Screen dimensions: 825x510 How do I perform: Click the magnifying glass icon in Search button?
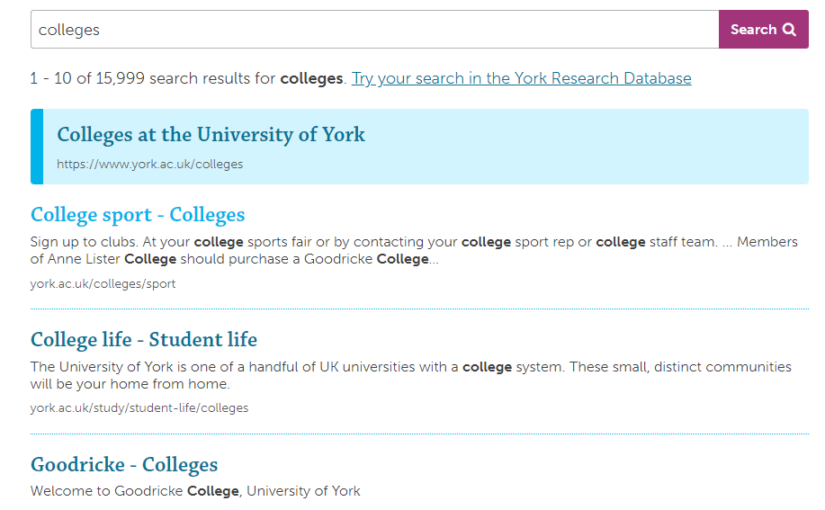point(790,30)
